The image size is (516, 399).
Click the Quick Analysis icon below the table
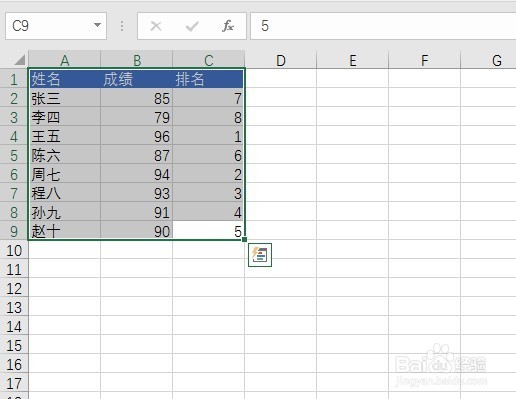(x=260, y=255)
